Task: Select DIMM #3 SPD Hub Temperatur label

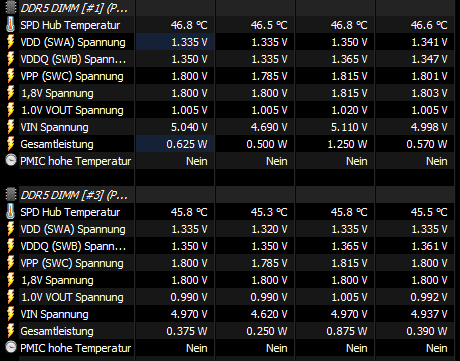Action: pos(70,212)
